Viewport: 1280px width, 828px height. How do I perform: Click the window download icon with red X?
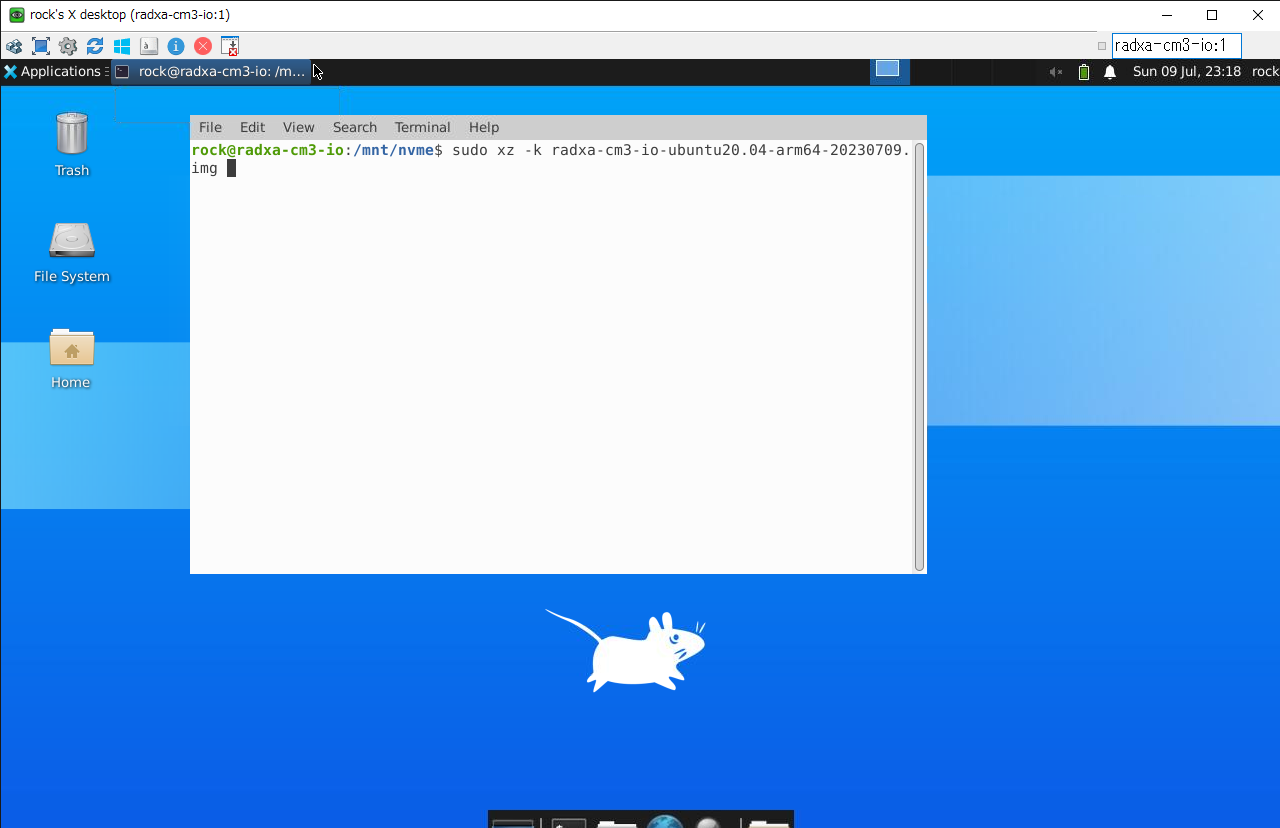[230, 46]
